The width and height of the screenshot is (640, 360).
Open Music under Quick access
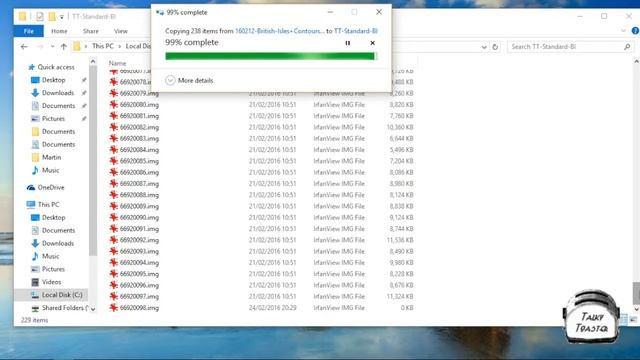coord(50,170)
